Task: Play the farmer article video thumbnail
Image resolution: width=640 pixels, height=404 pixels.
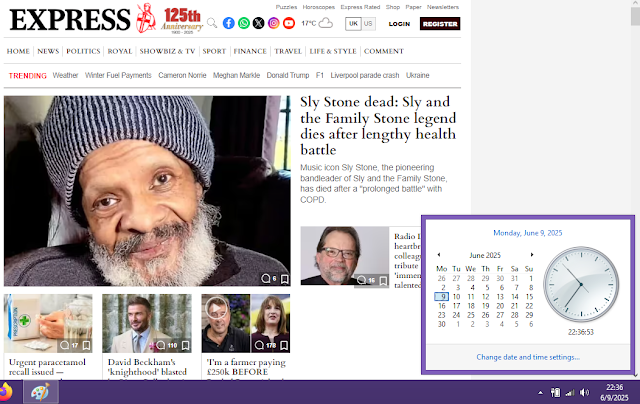Action: pos(216,308)
